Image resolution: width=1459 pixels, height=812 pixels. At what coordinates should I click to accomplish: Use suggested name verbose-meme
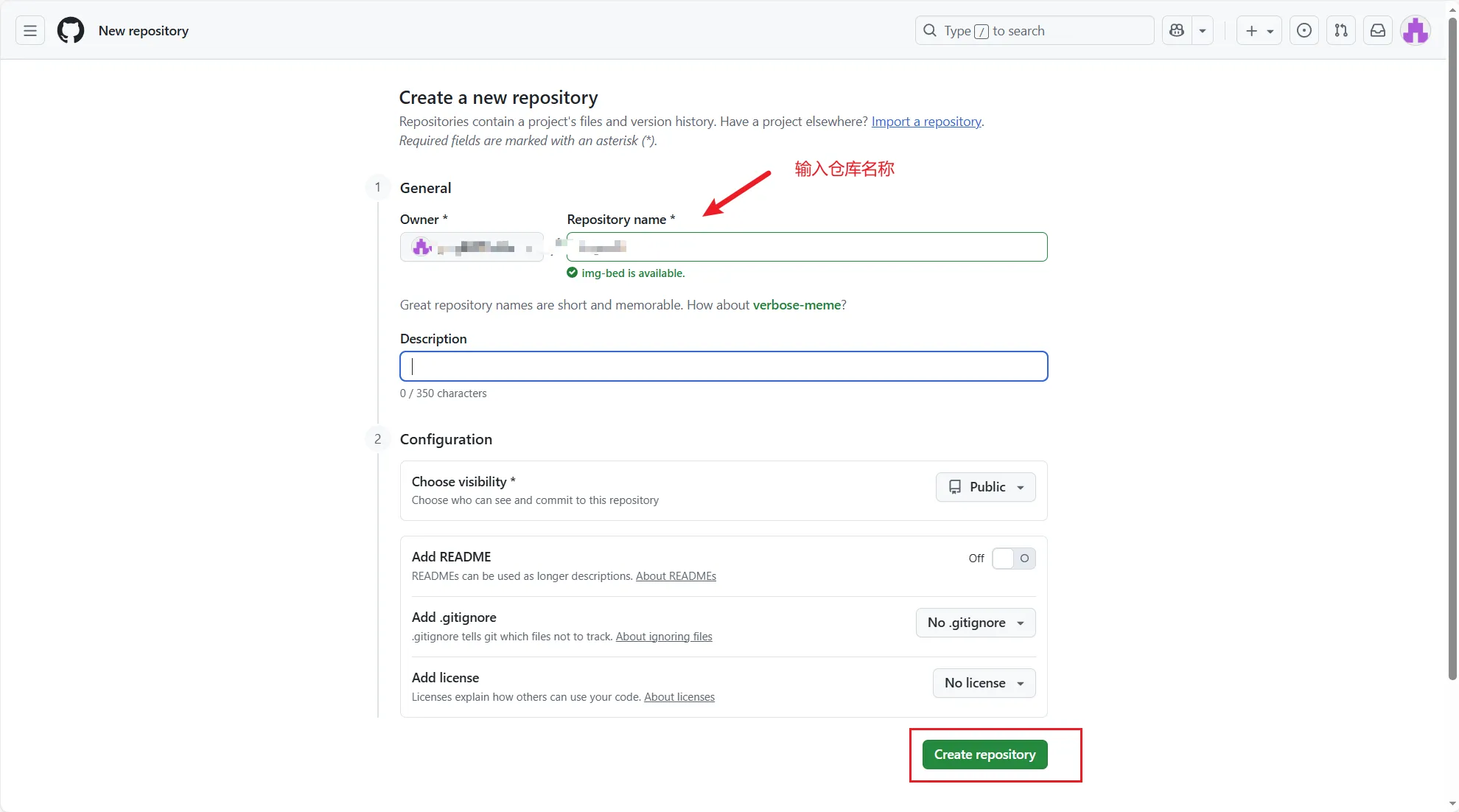[x=797, y=305]
